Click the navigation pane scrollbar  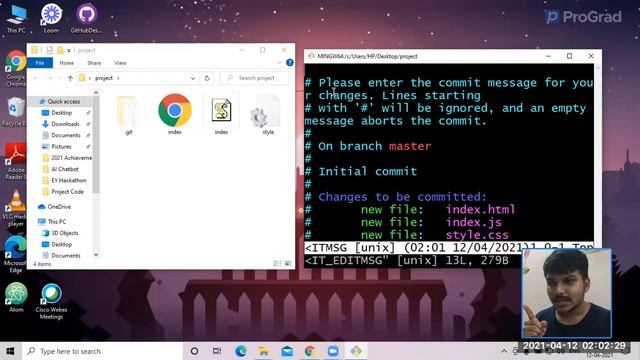(96, 144)
